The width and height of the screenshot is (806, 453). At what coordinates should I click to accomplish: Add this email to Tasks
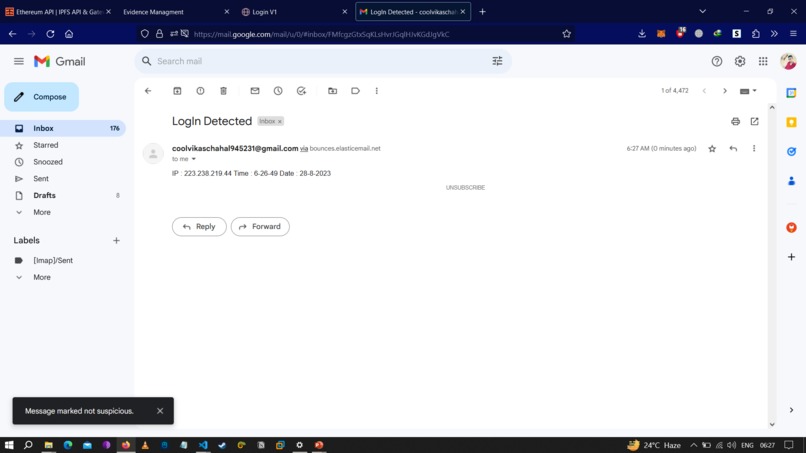point(302,91)
